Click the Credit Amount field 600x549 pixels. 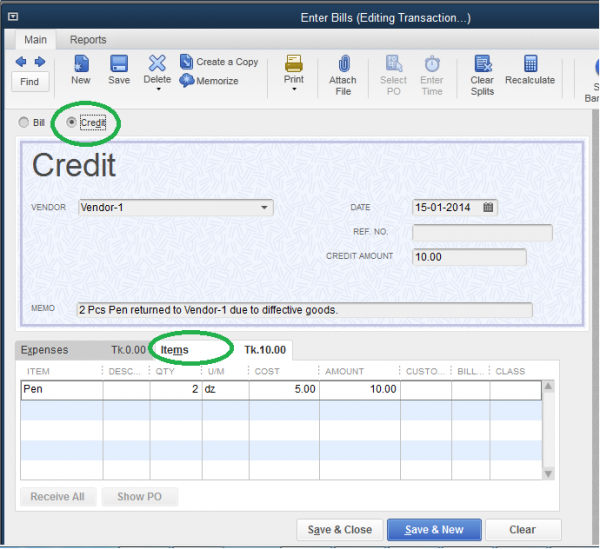469,257
